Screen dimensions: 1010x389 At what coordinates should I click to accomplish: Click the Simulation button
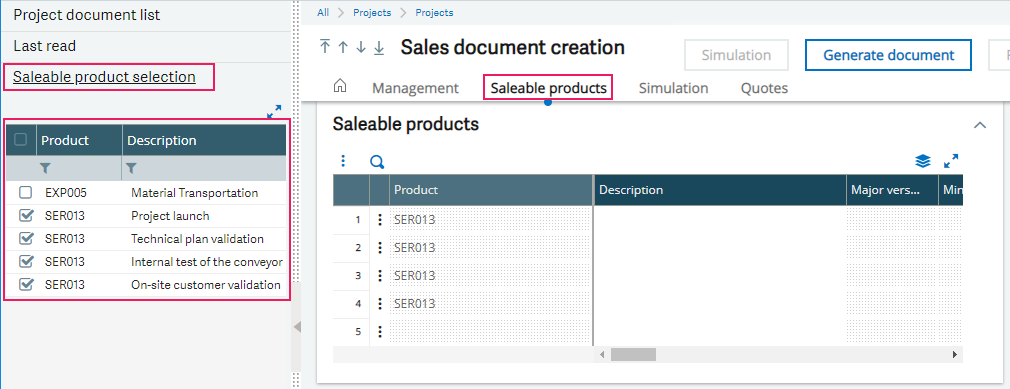(x=736, y=55)
